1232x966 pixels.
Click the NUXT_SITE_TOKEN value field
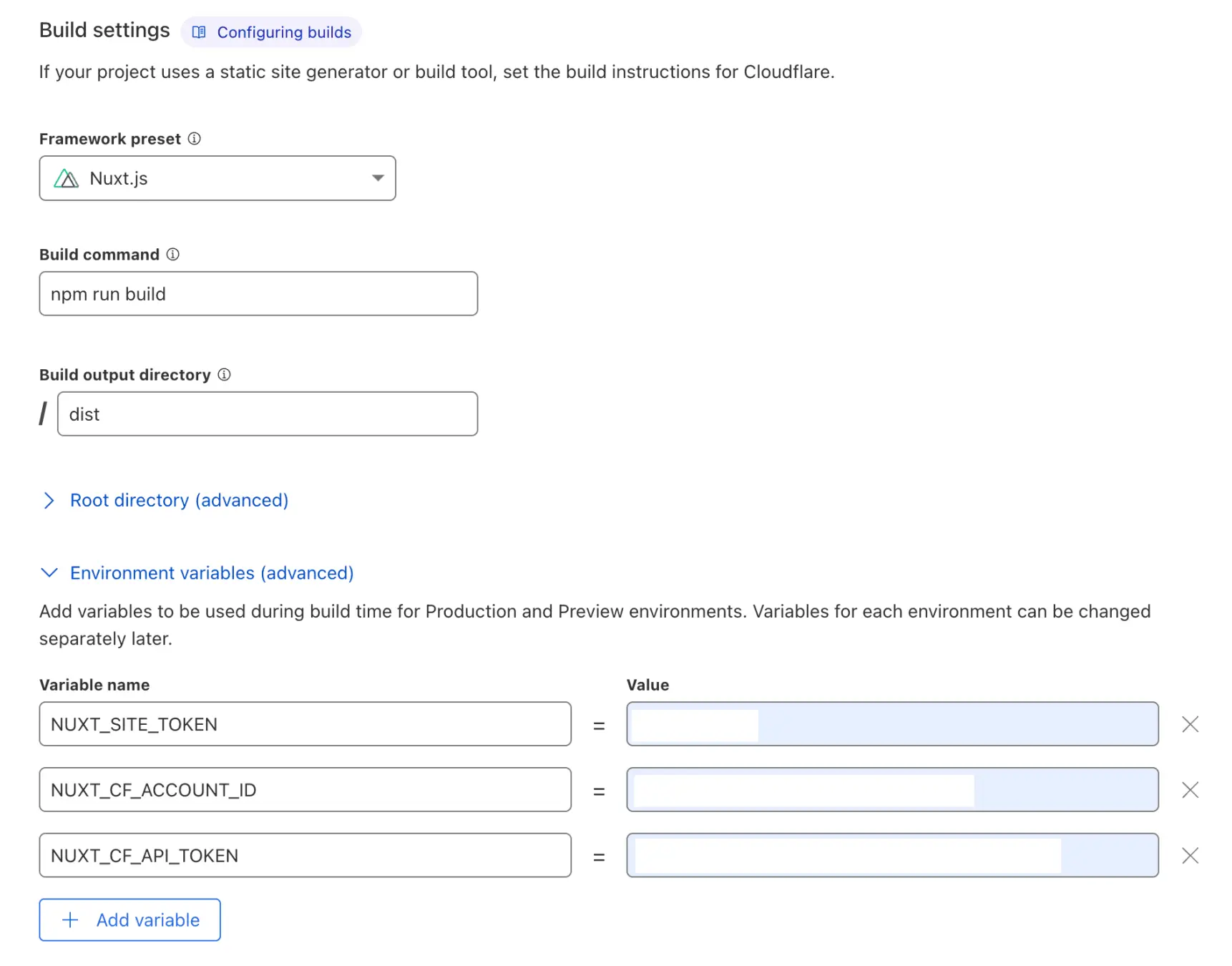click(x=892, y=724)
